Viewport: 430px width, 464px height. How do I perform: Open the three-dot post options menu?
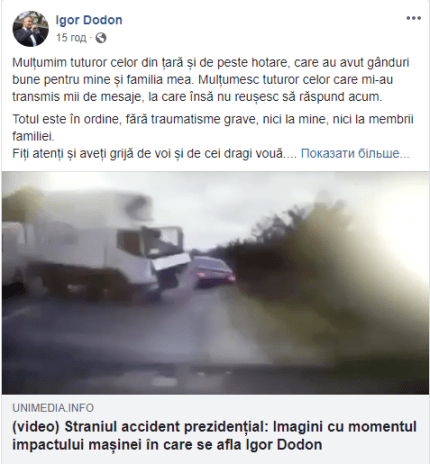click(413, 18)
